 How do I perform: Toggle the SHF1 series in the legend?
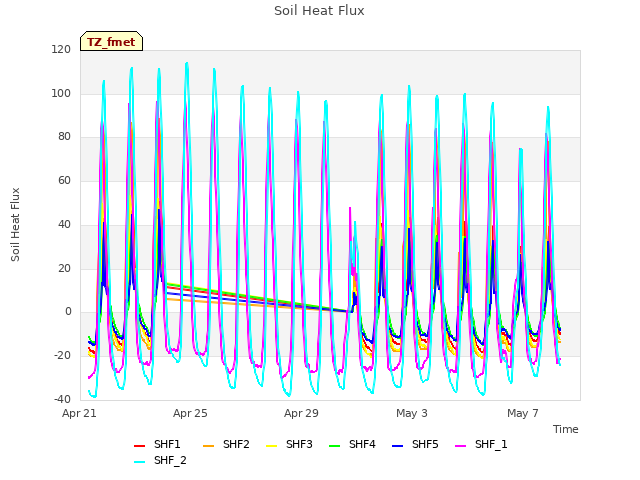pos(157,444)
